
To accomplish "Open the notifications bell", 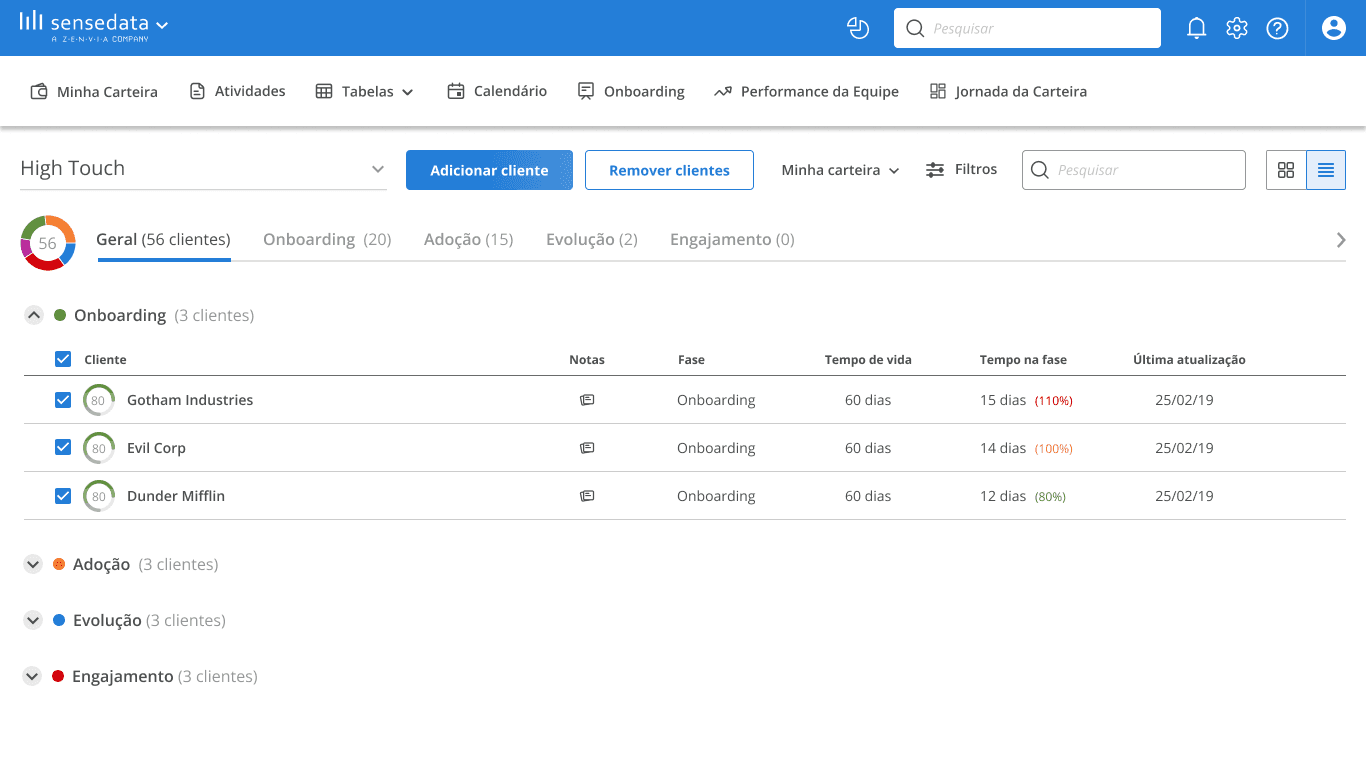I will (x=1196, y=28).
